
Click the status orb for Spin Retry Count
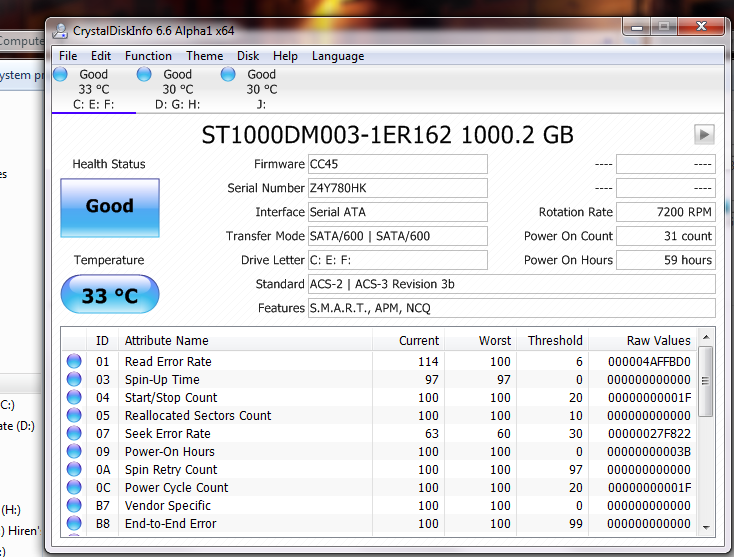74,469
